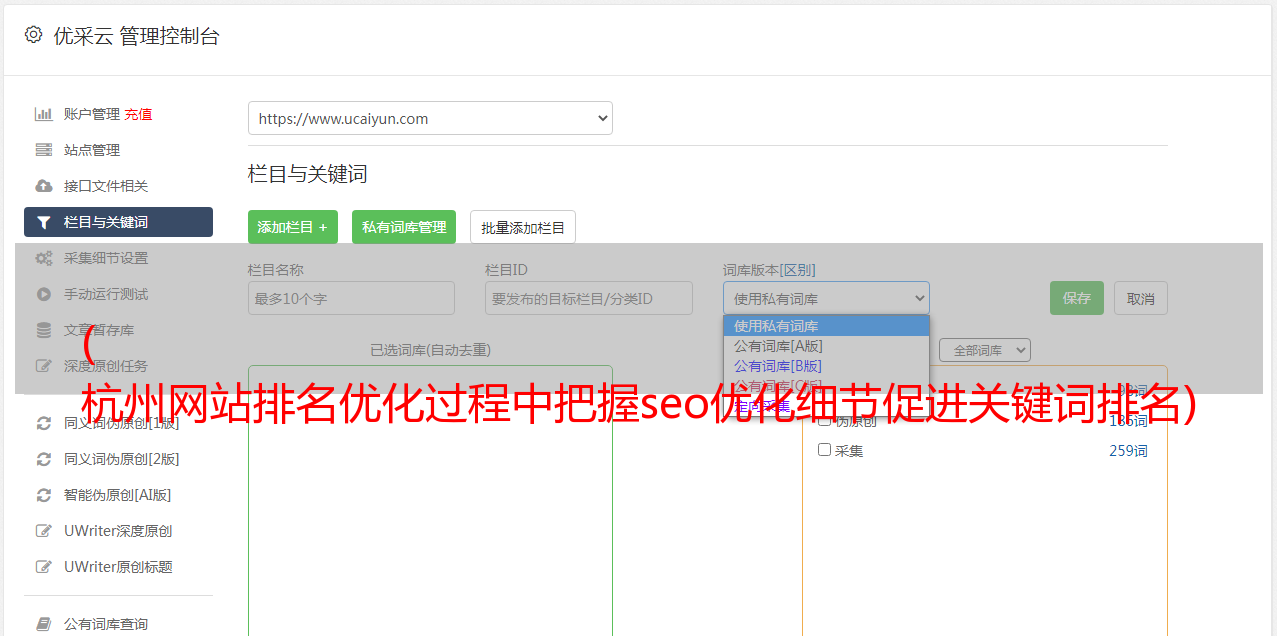Click the 259词 count link

[x=1128, y=451]
